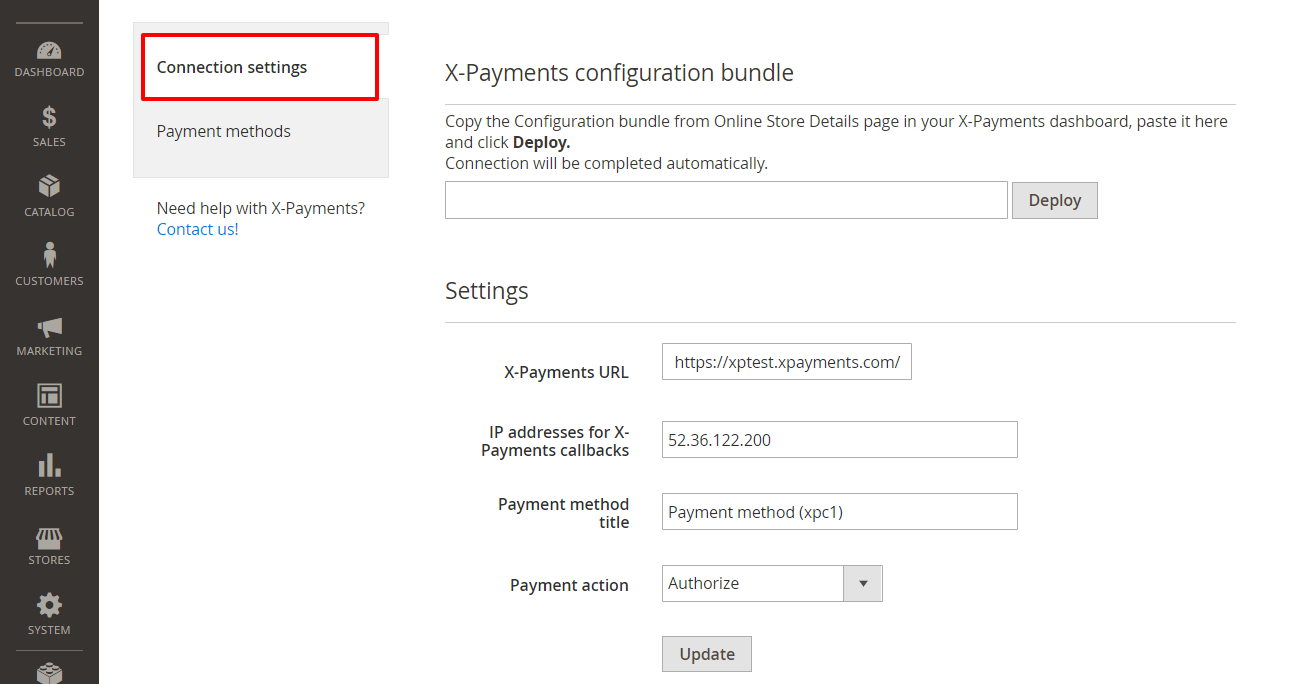This screenshot has width=1292, height=684.
Task: Click the CATALOG menu label
Action: (49, 212)
